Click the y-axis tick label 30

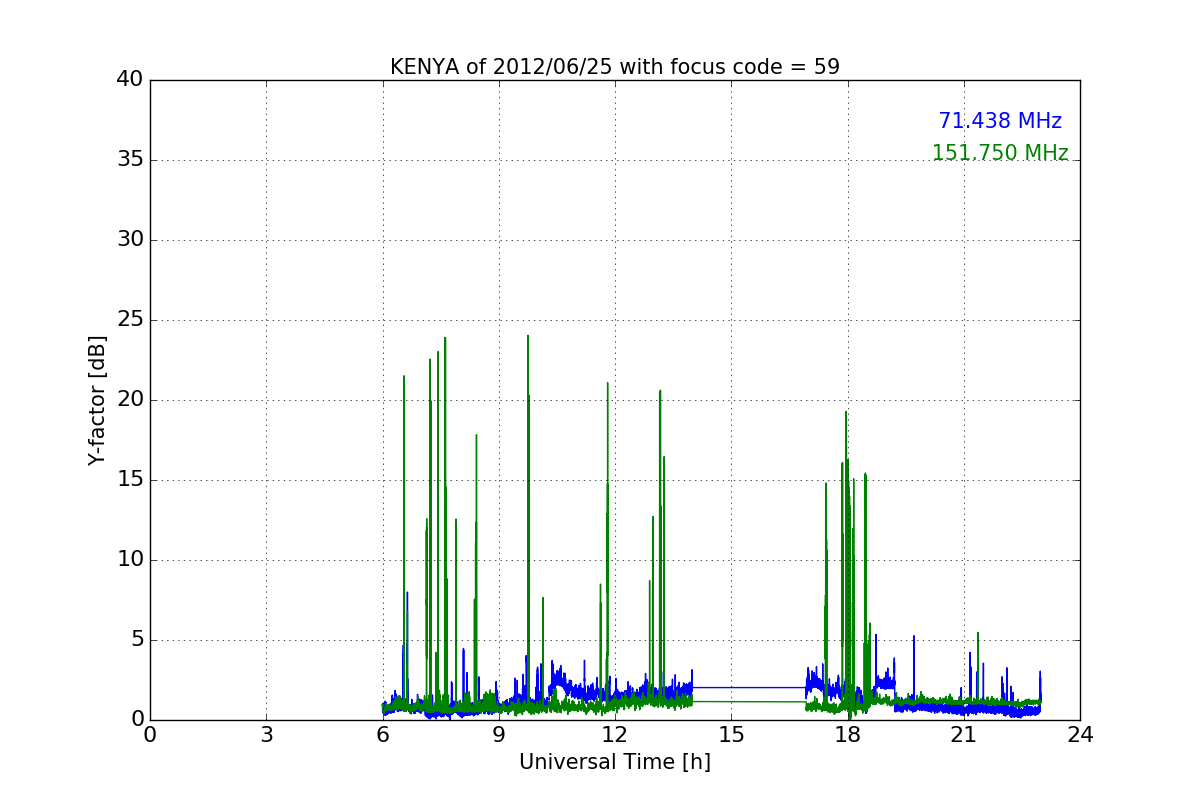tap(130, 240)
